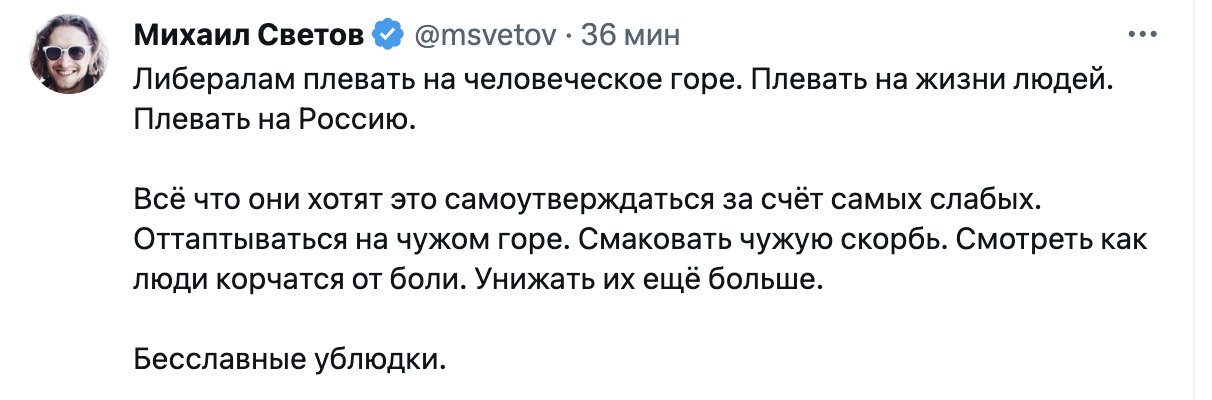Click the line "Плевать на Россию."
This screenshot has width=1212, height=400.
pyautogui.click(x=274, y=121)
